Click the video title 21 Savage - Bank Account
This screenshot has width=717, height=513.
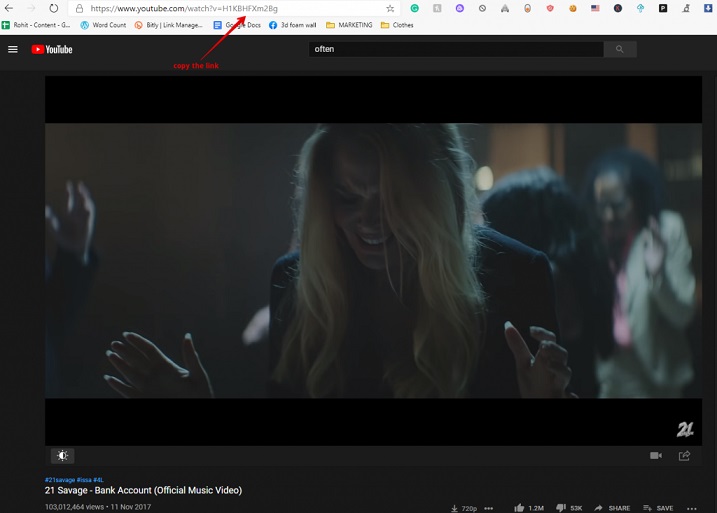(x=143, y=490)
